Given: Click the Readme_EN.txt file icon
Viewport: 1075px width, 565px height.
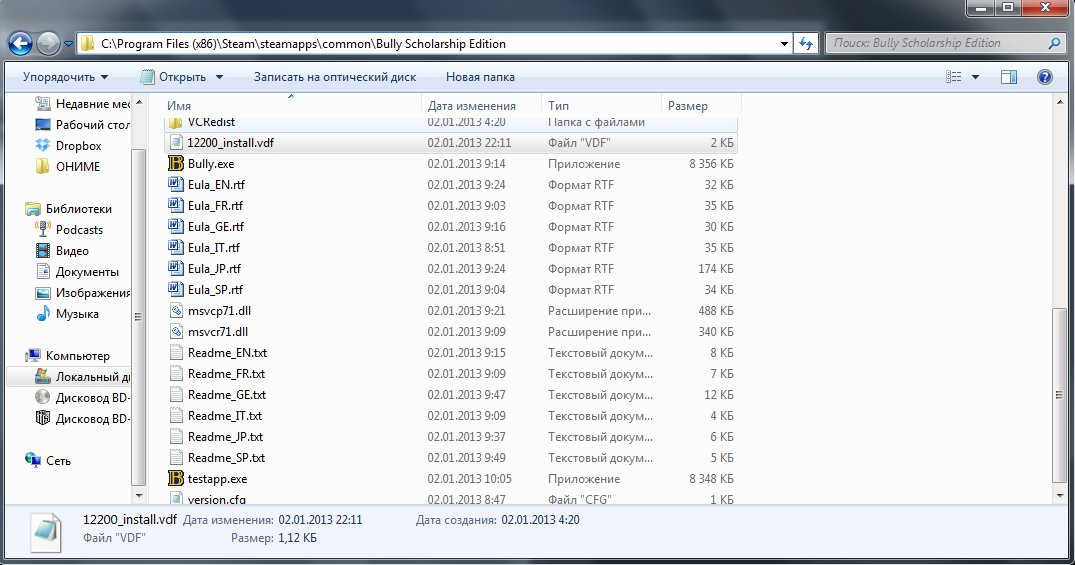Looking at the screenshot, I should [176, 352].
